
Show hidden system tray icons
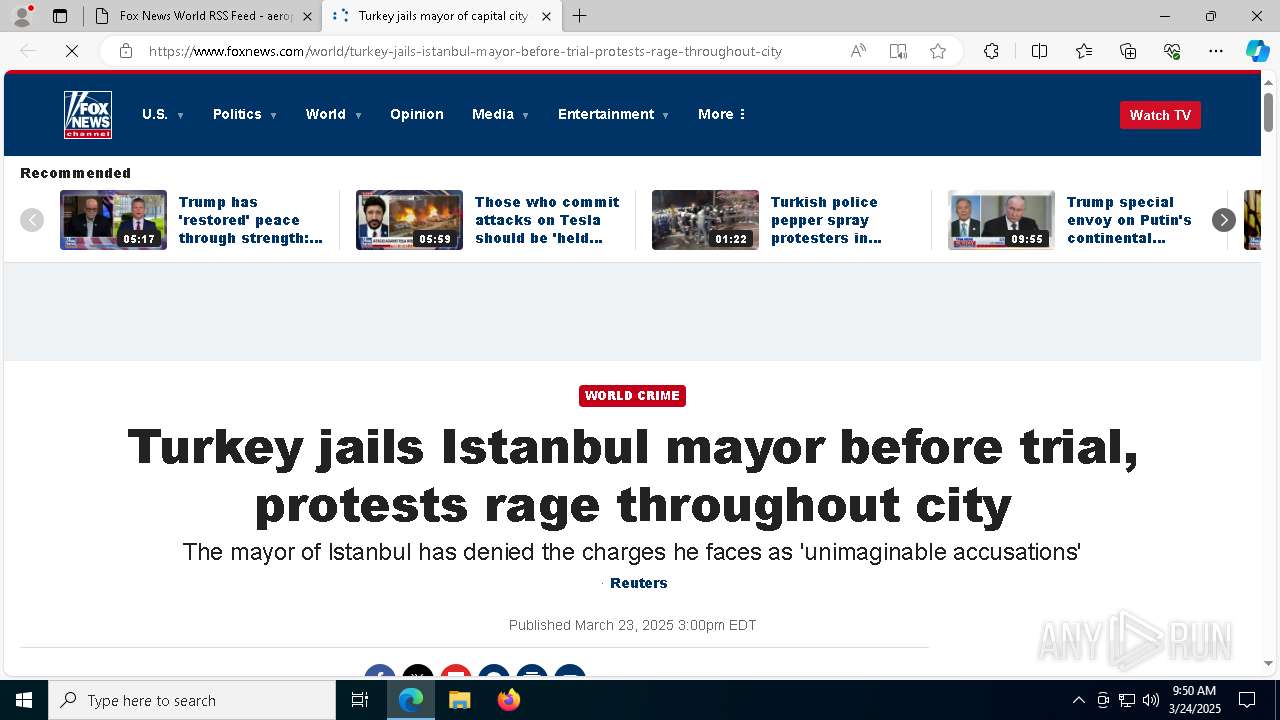point(1078,700)
